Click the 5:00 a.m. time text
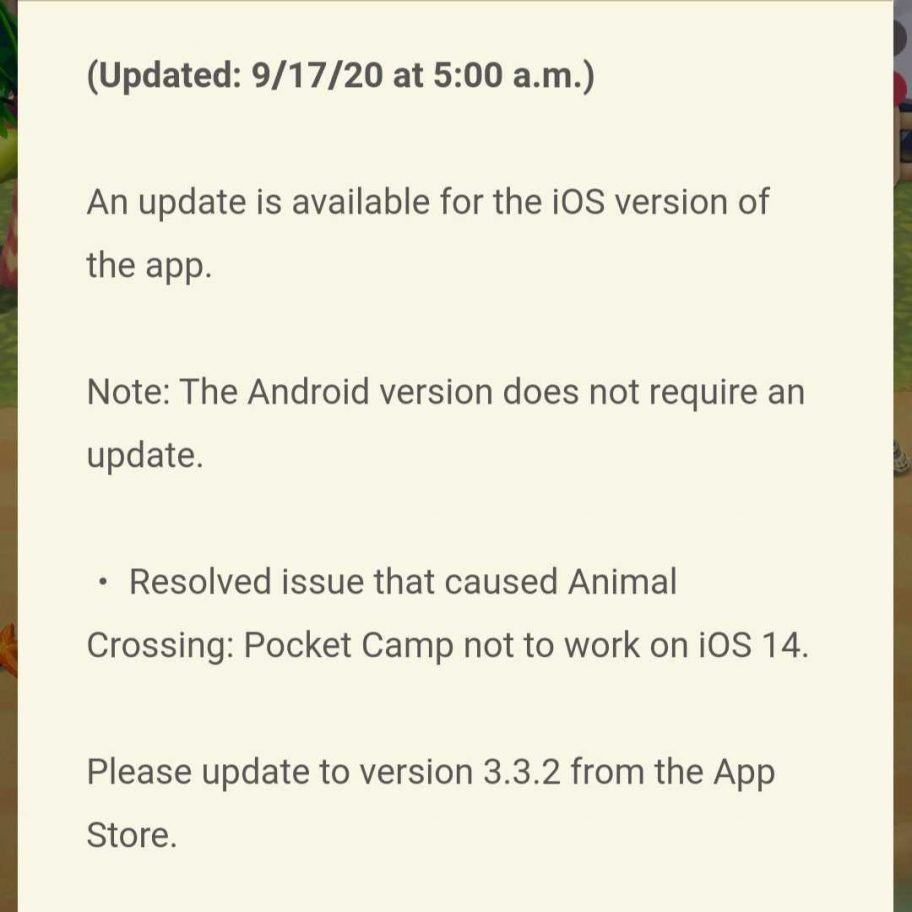 pyautogui.click(x=514, y=76)
